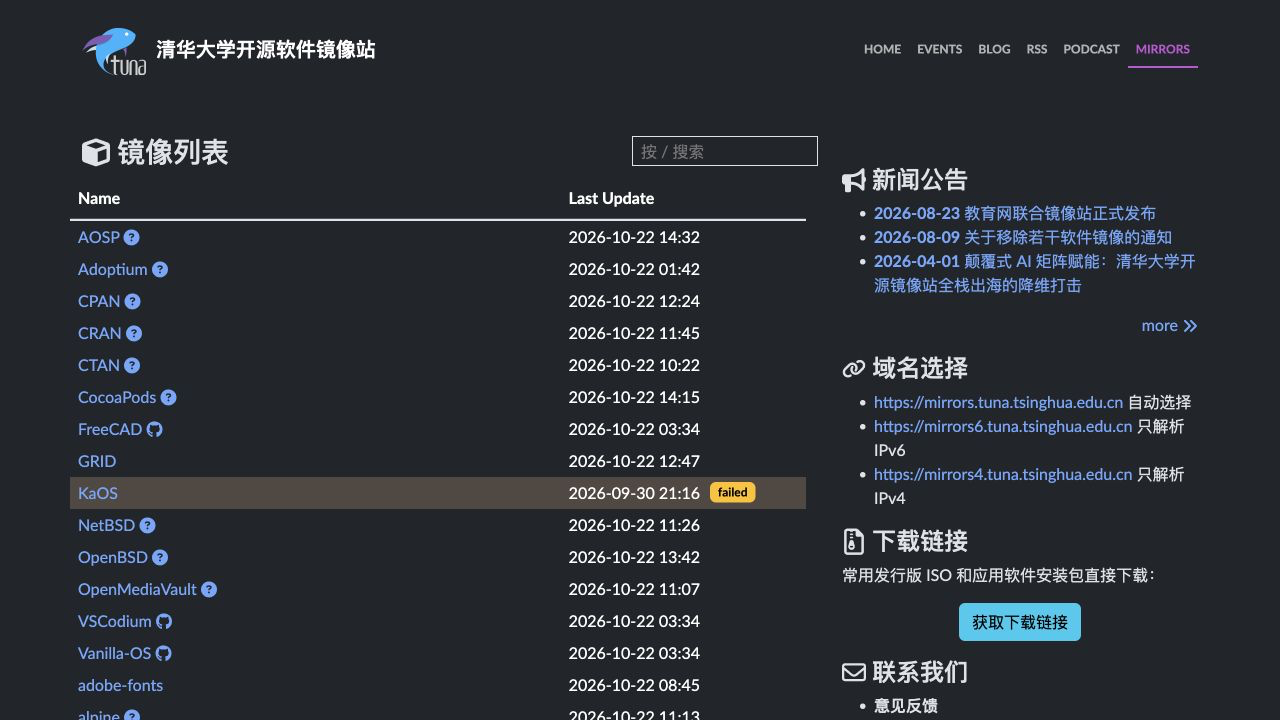Click the GitHub icon beside FreeCAD
Screen dimensions: 1280x720
point(155,429)
